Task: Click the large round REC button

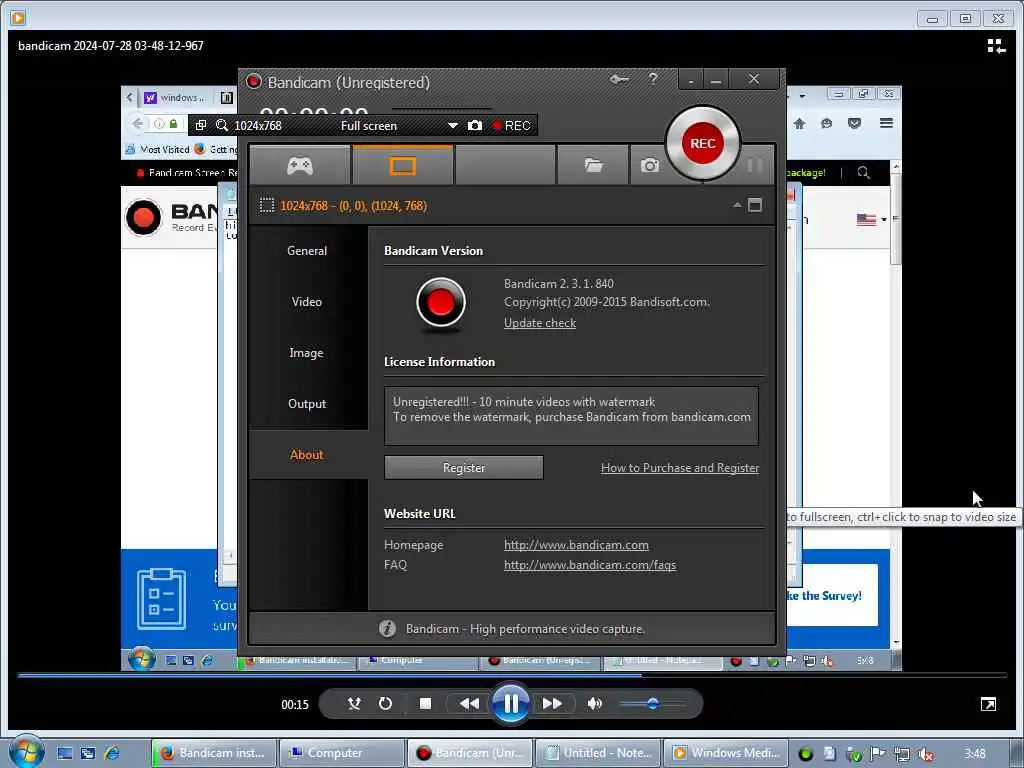Action: click(x=703, y=144)
